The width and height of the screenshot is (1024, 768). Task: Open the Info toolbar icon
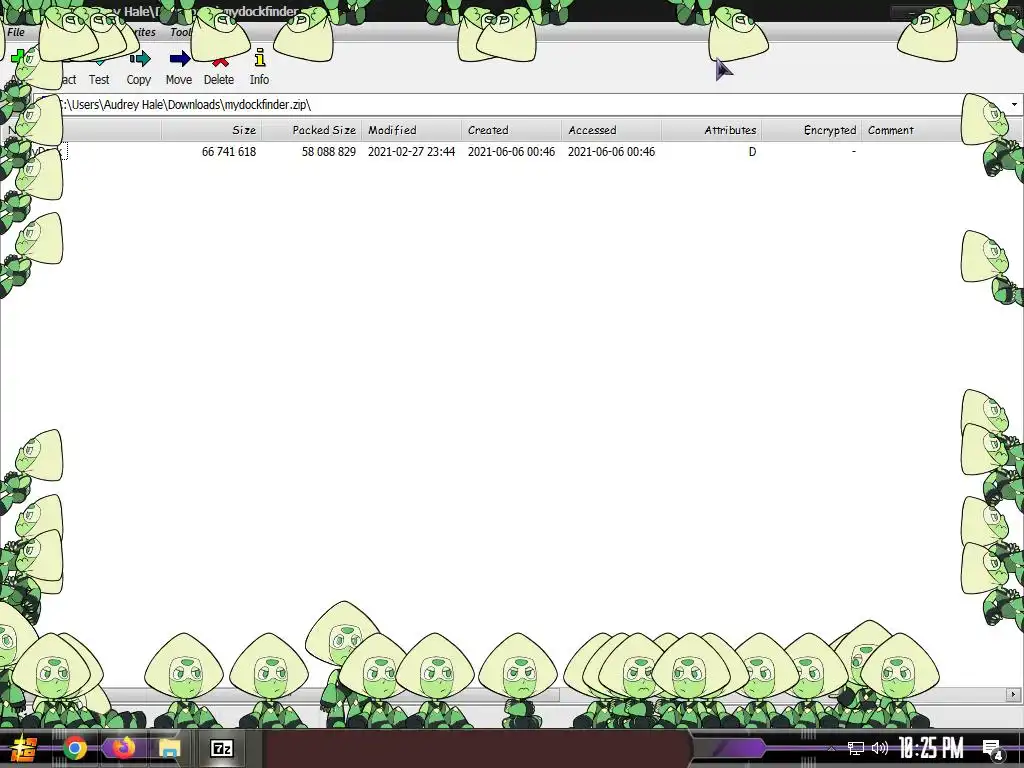point(259,57)
